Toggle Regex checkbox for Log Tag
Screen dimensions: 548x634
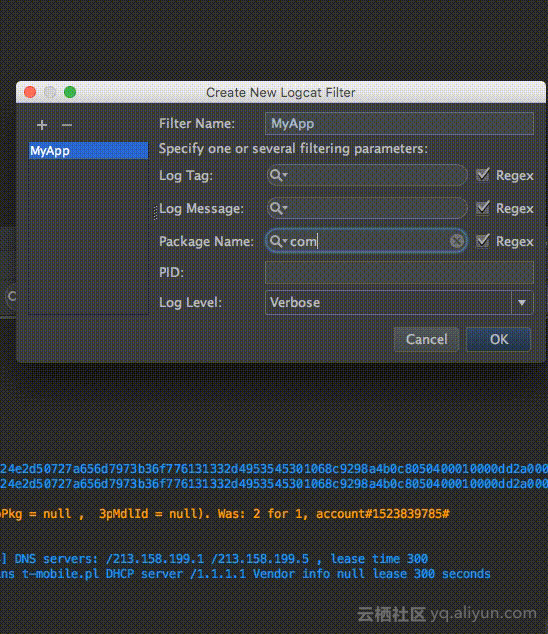[x=482, y=175]
